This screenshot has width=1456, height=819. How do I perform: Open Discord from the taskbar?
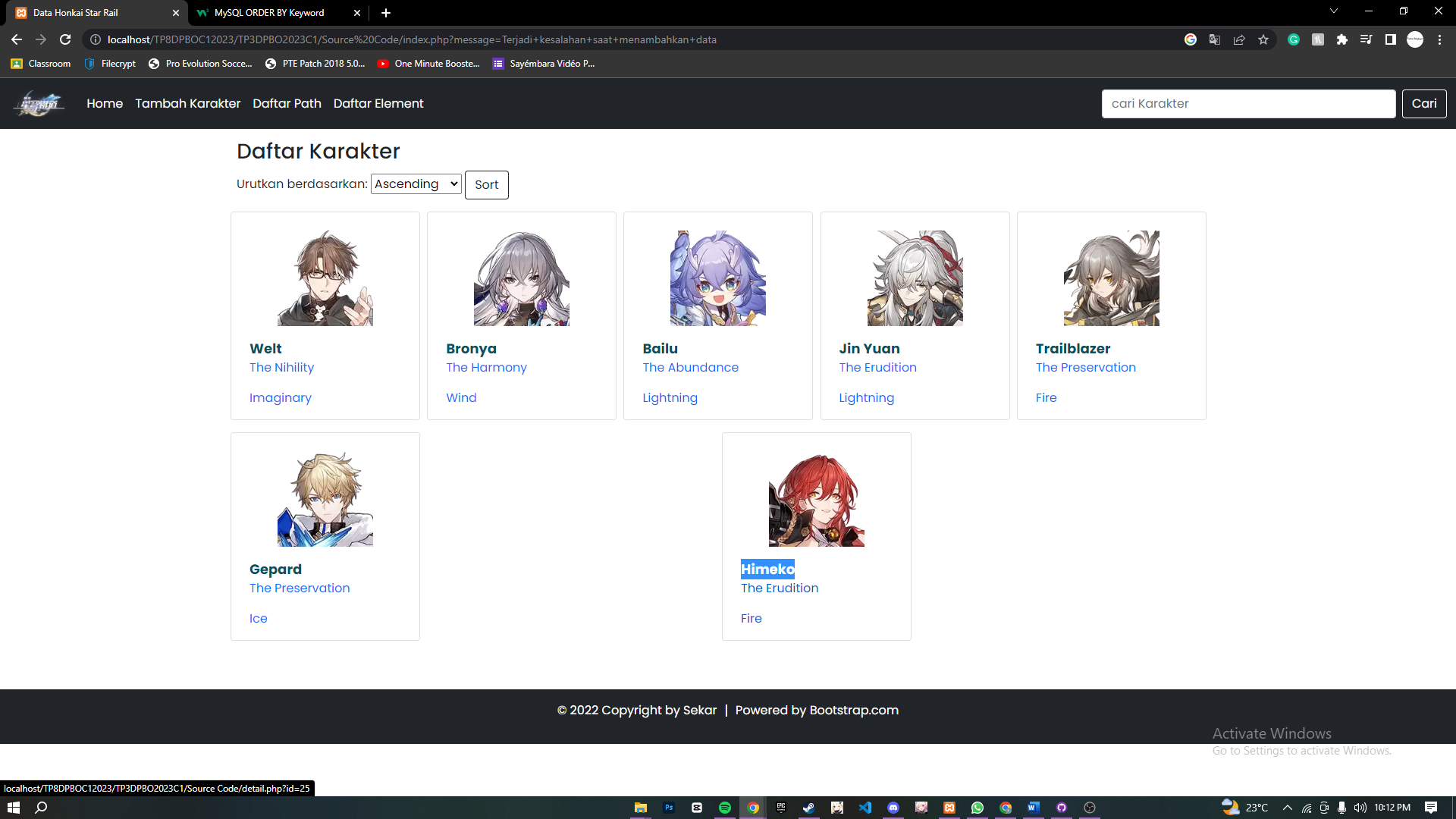tap(893, 807)
